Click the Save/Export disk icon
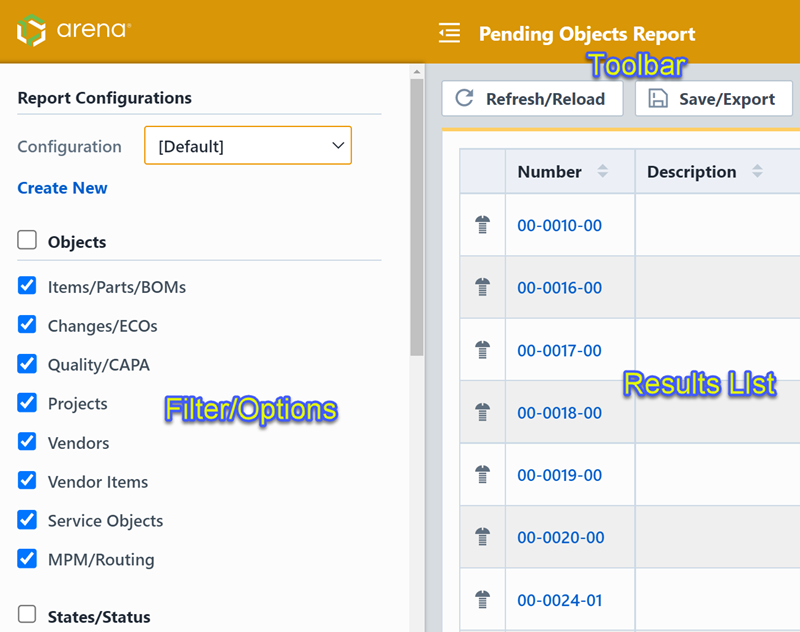This screenshot has height=632, width=800. (x=655, y=98)
